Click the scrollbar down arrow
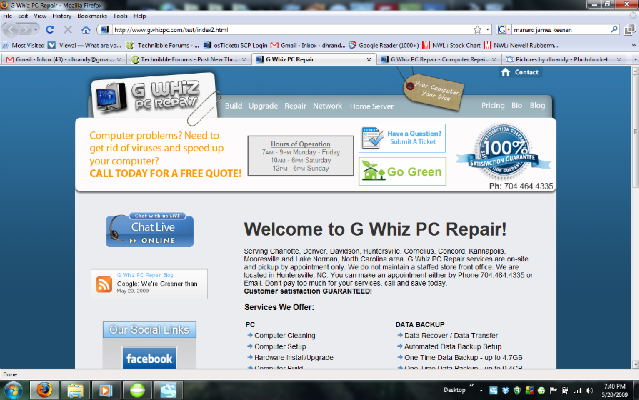Viewport: 639px width, 400px height. pos(635,364)
